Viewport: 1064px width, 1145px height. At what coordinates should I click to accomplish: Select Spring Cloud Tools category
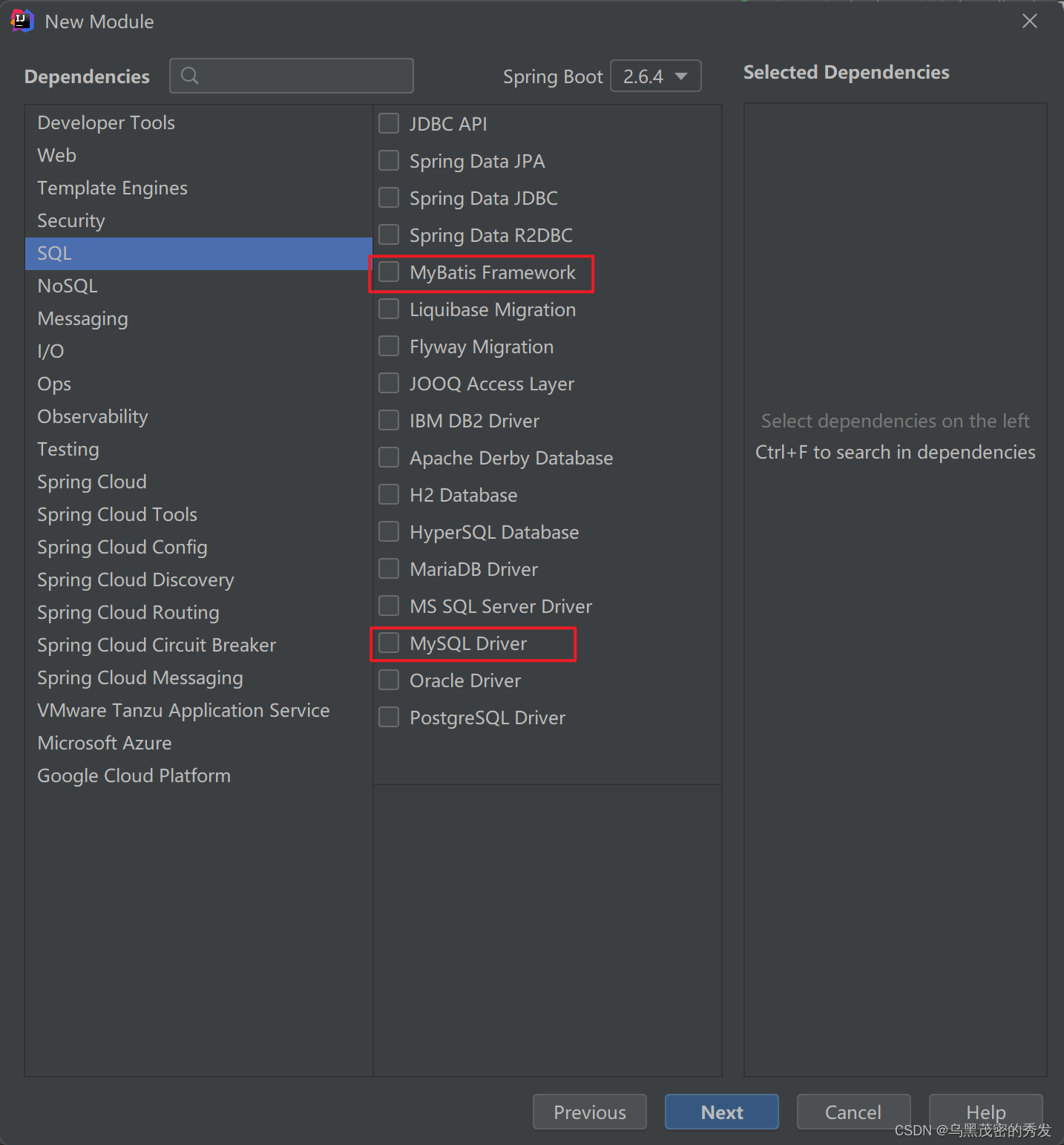199,515
